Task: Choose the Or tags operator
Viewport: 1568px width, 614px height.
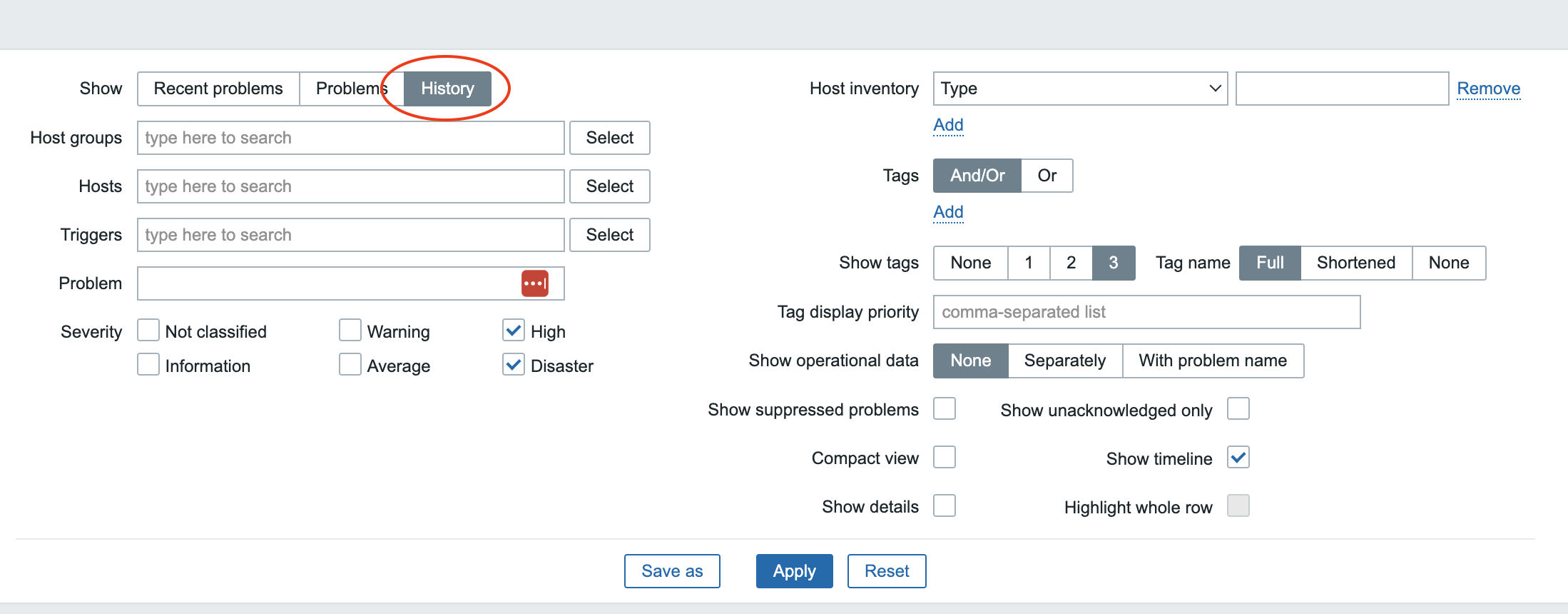Action: [1047, 176]
